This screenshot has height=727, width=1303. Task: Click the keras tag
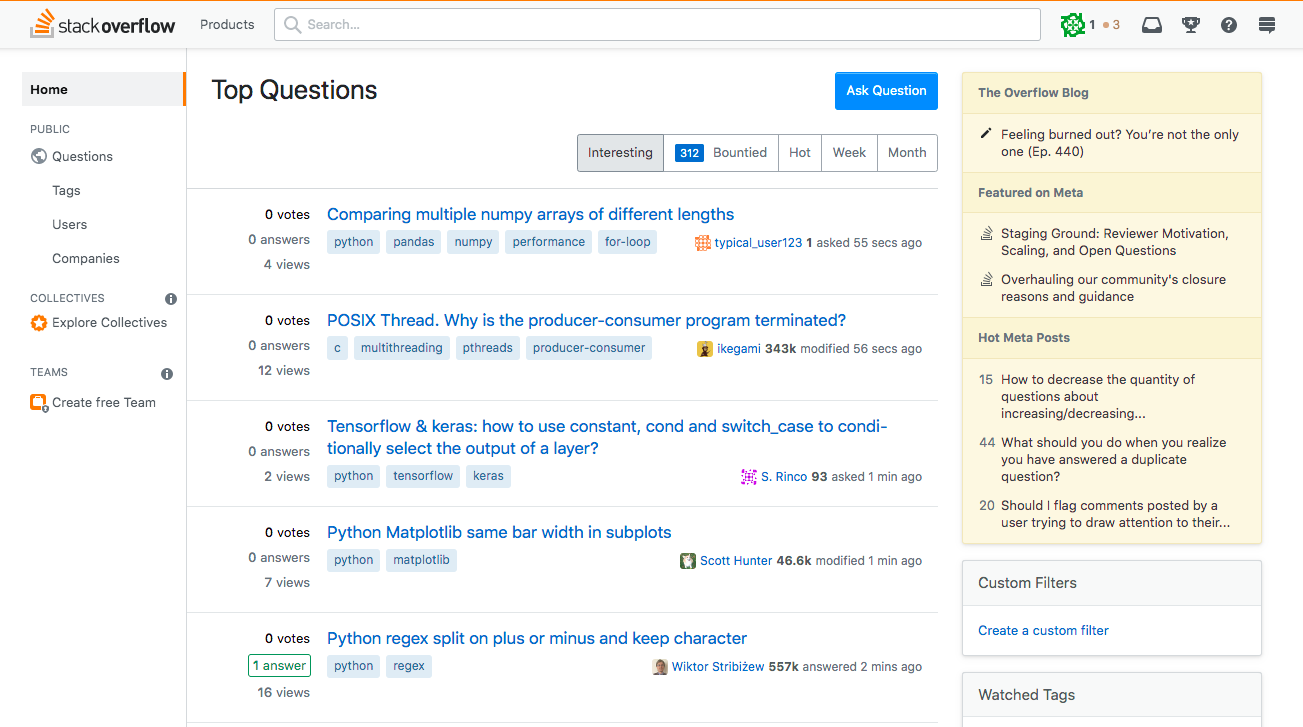(488, 476)
